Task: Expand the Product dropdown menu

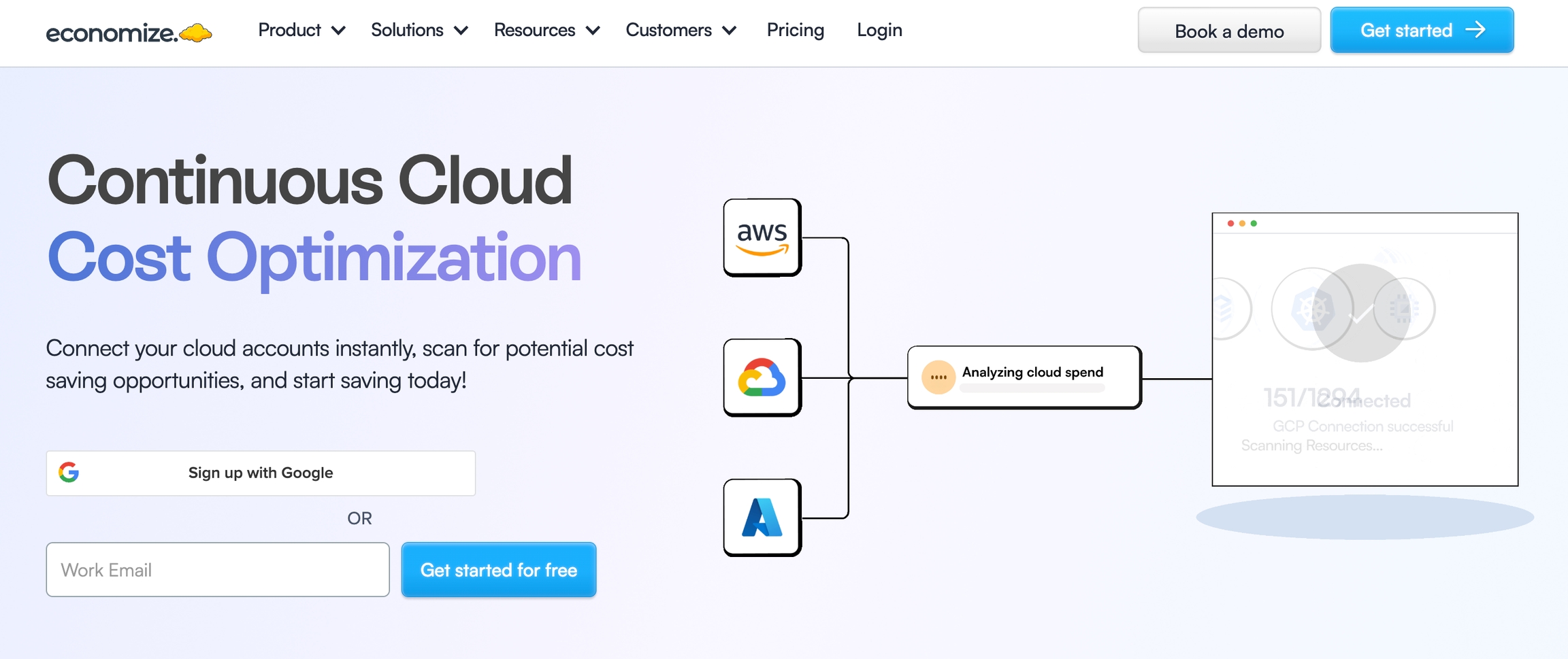Action: 301,30
